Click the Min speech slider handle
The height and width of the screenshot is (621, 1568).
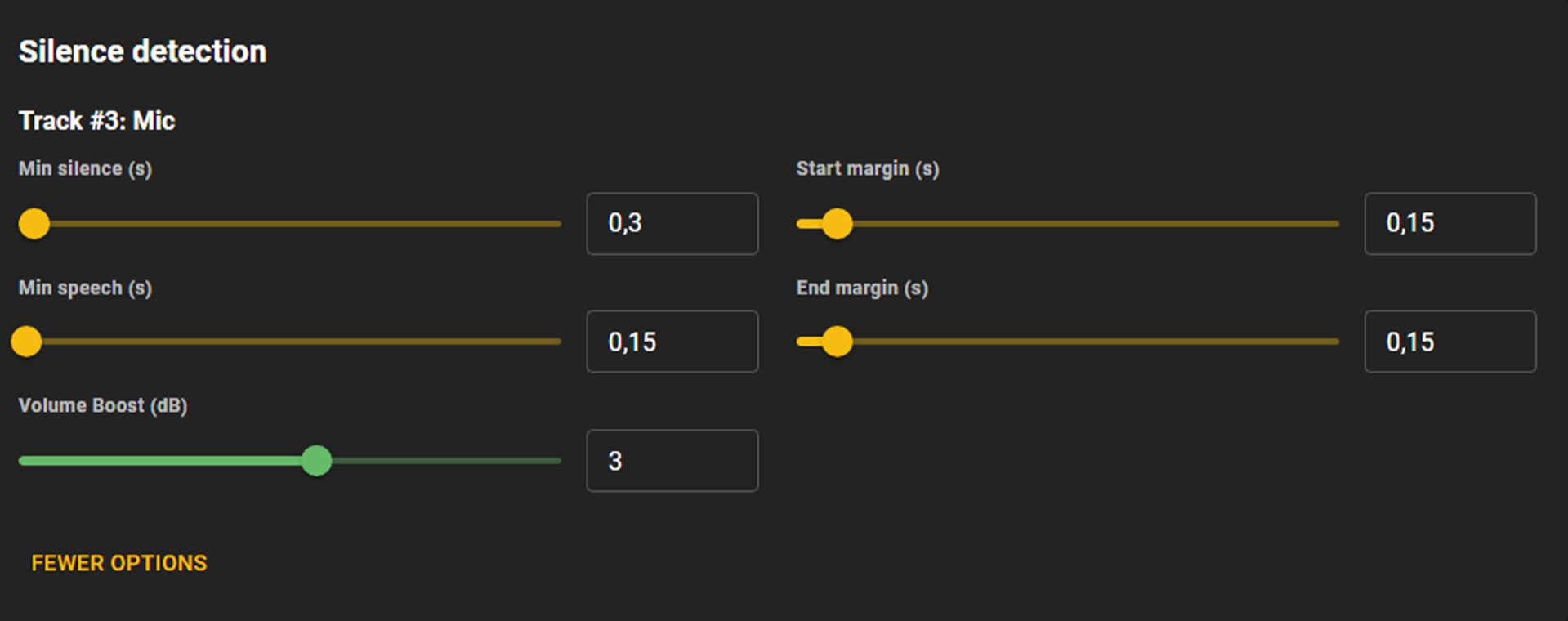point(27,342)
